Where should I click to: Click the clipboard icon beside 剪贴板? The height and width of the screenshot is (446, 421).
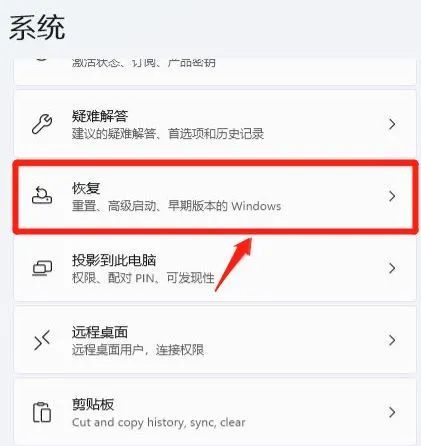[42, 412]
